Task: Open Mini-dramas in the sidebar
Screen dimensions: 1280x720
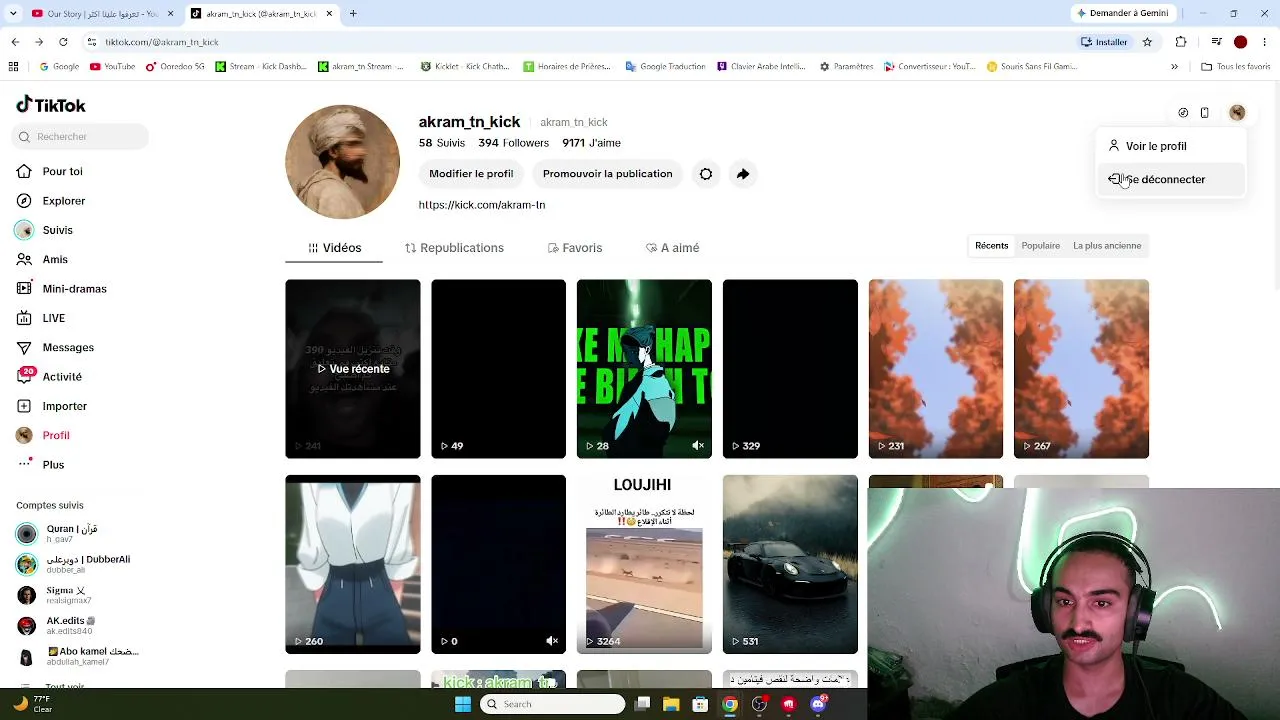Action: (74, 289)
